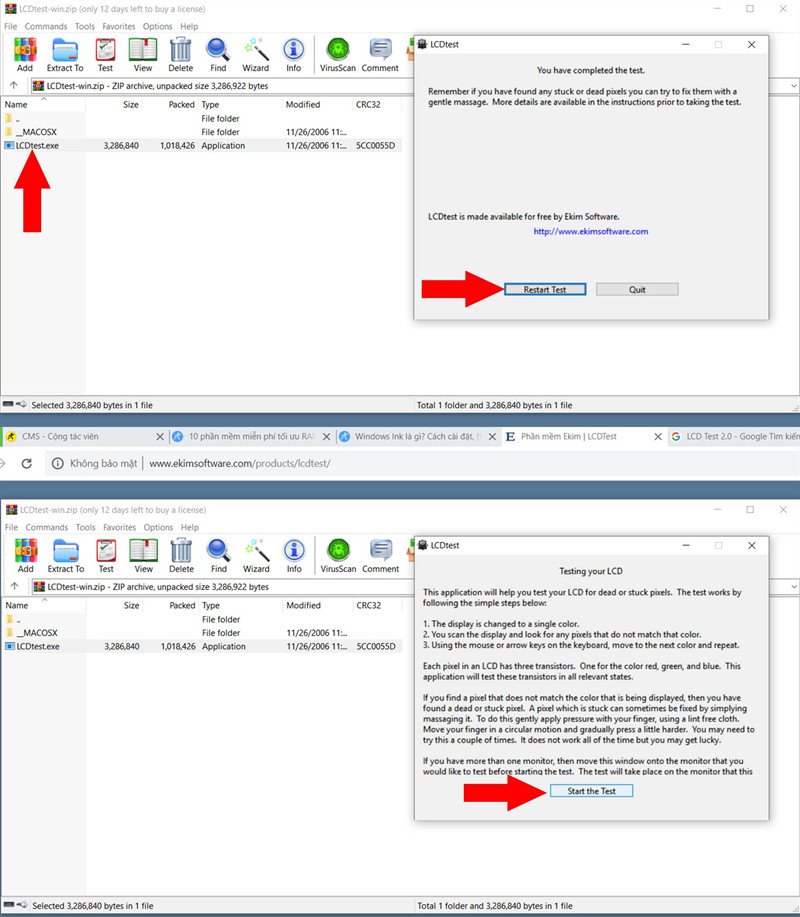The width and height of the screenshot is (800, 917).
Task: Select the Extract To icon
Action: coord(64,55)
